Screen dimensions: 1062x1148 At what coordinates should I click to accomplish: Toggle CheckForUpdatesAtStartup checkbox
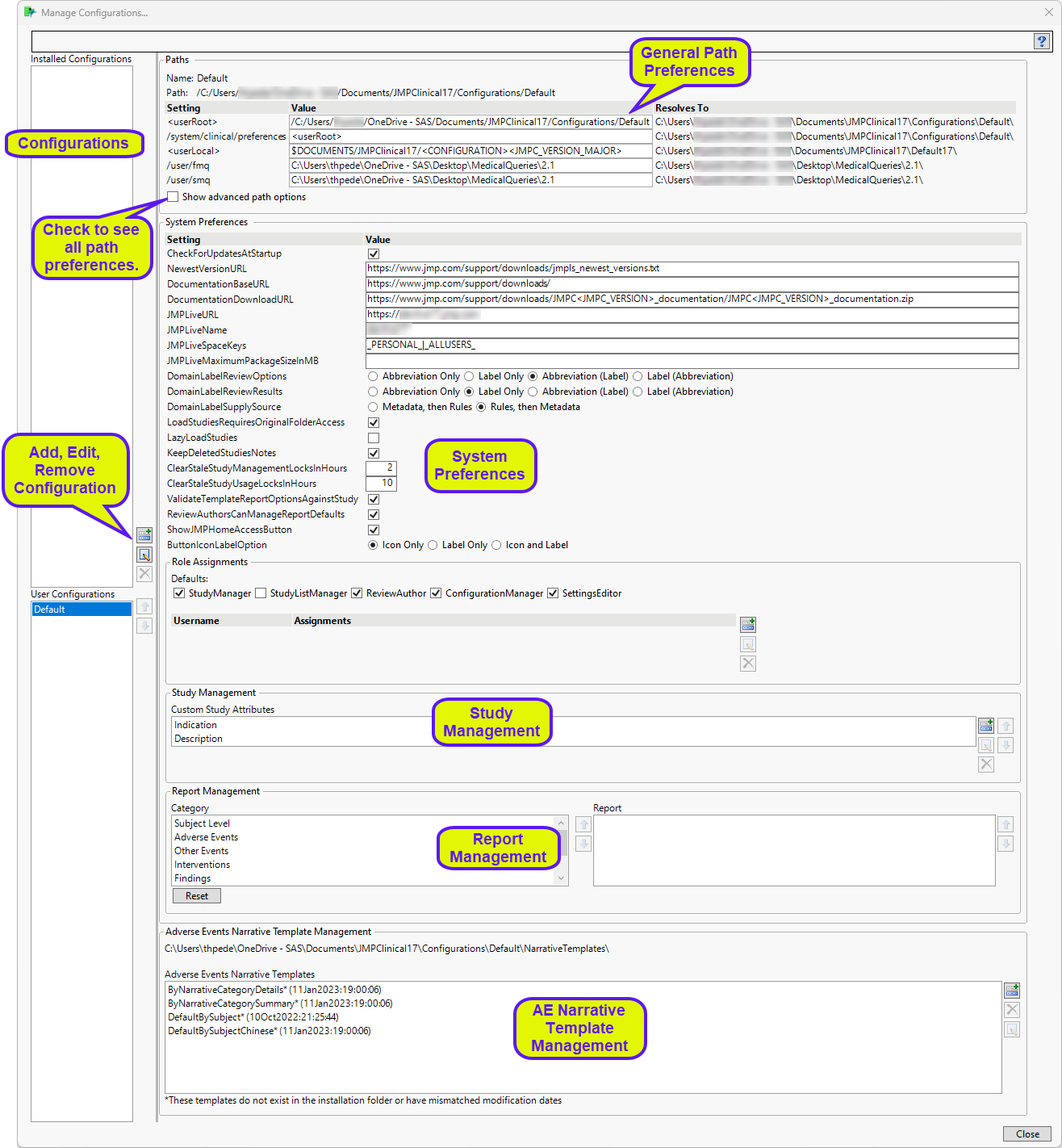(x=374, y=253)
